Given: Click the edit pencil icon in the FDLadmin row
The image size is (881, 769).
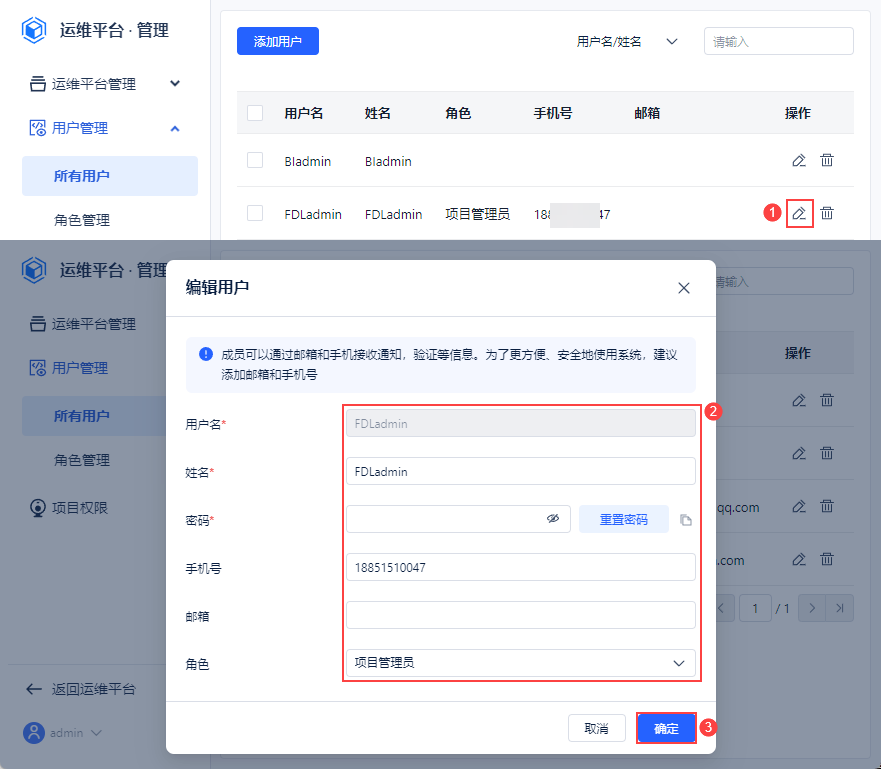Looking at the screenshot, I should [x=799, y=213].
